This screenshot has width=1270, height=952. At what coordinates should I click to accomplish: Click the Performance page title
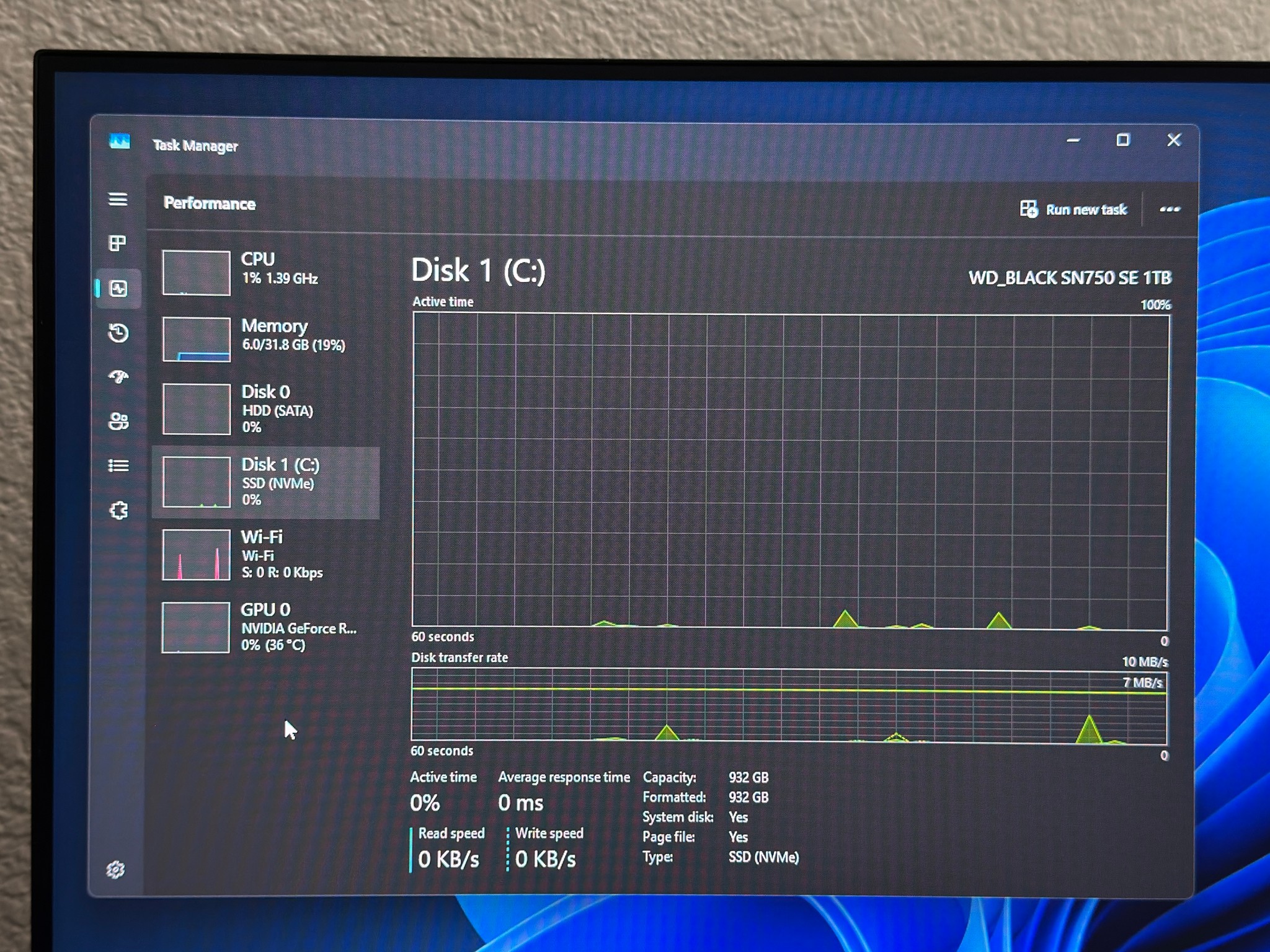tap(210, 203)
